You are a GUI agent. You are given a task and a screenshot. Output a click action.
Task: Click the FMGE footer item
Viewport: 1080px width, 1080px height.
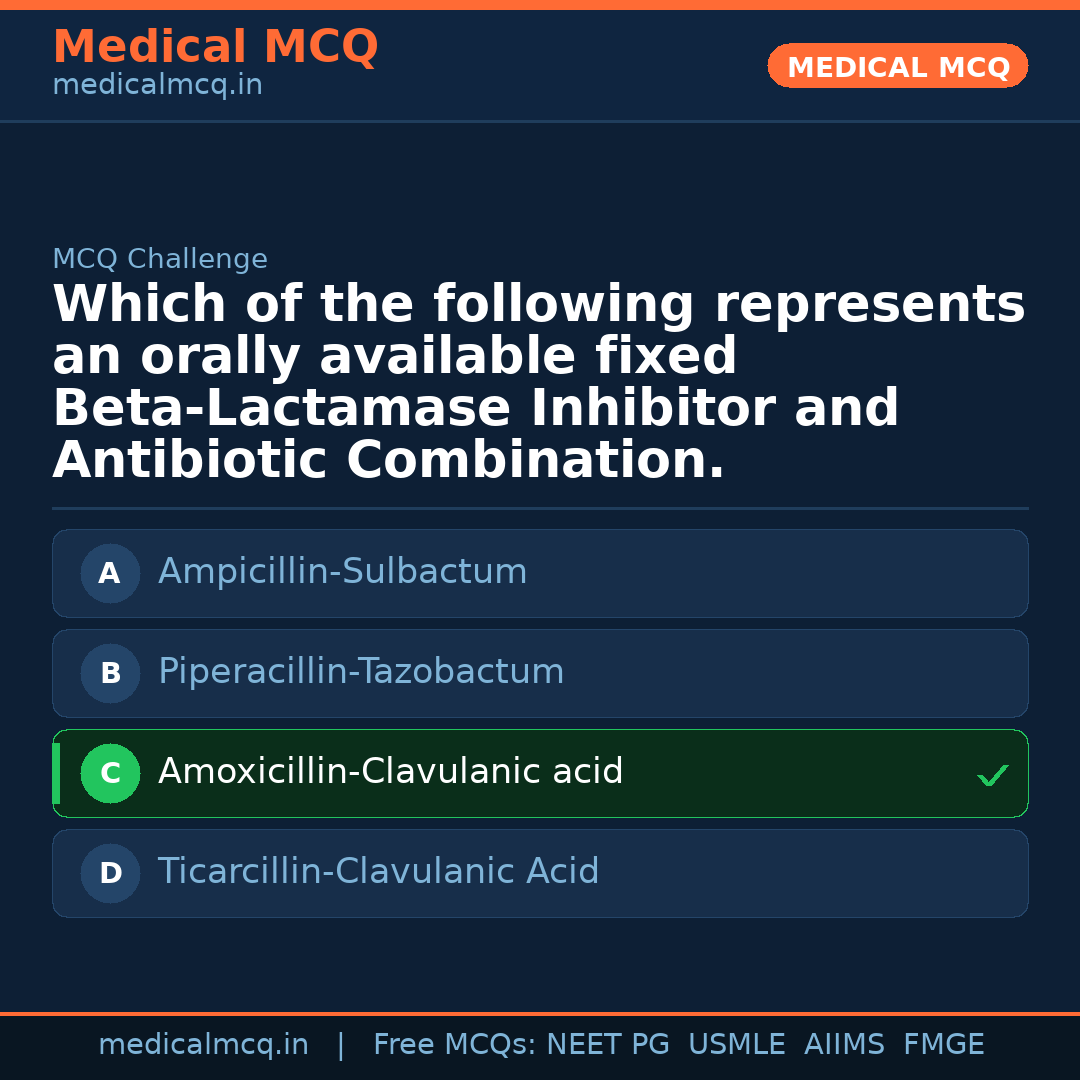[x=943, y=1045]
